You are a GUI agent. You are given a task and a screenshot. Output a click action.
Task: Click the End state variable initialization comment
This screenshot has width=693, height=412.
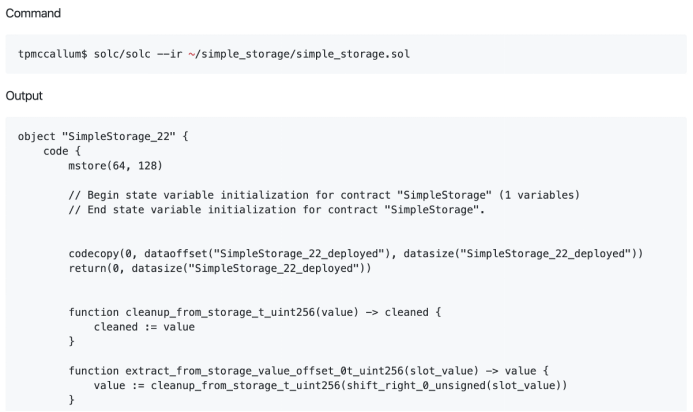click(x=277, y=210)
